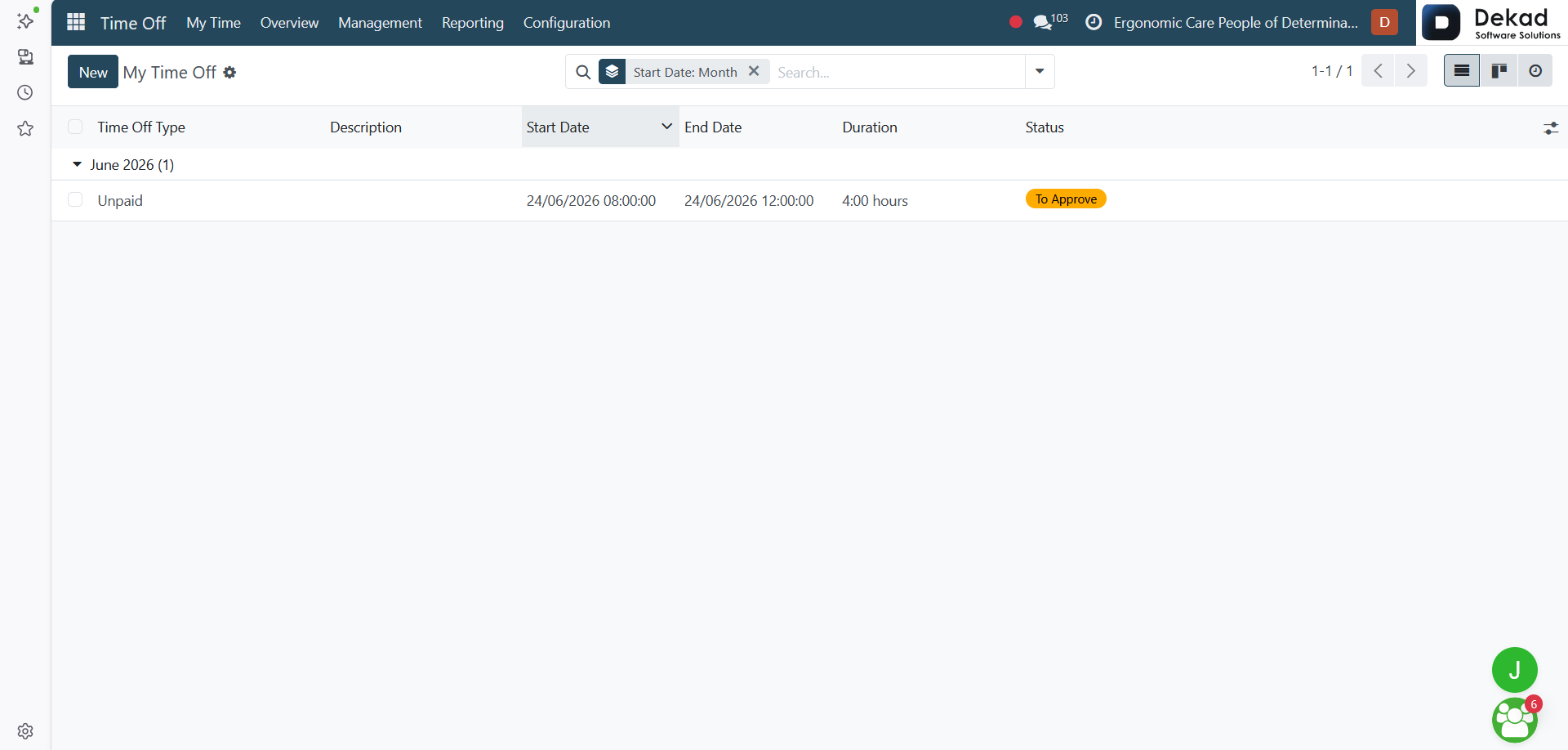Viewport: 1568px width, 750px height.
Task: Switch to list view
Action: [x=1462, y=71]
